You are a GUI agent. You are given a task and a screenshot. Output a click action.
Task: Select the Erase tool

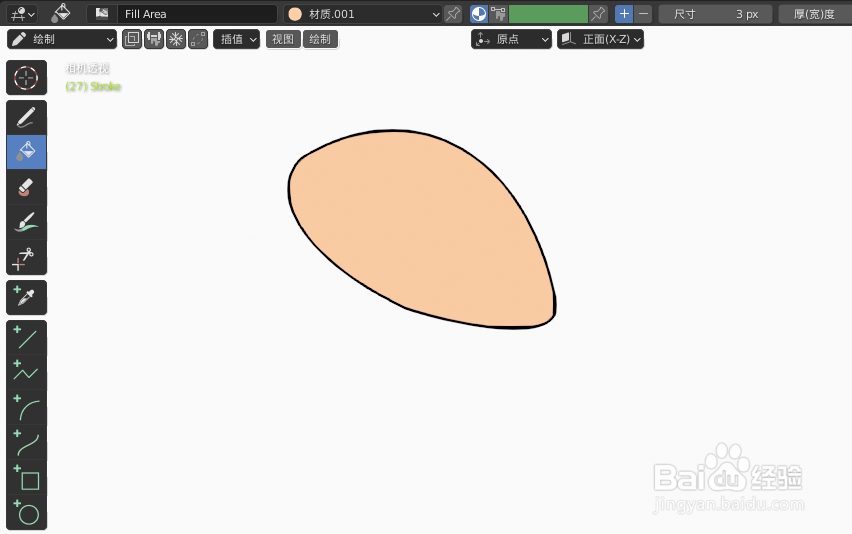tap(26, 187)
